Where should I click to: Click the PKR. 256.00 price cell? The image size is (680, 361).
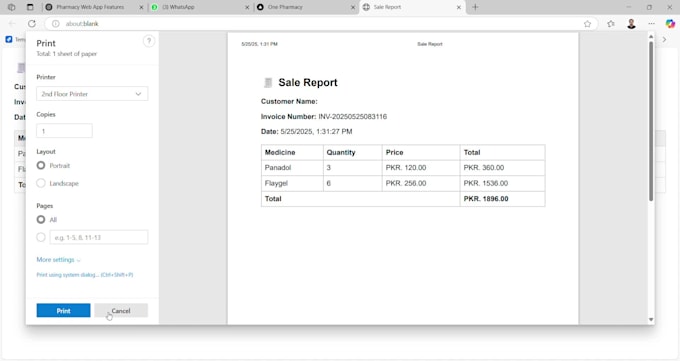tap(421, 183)
